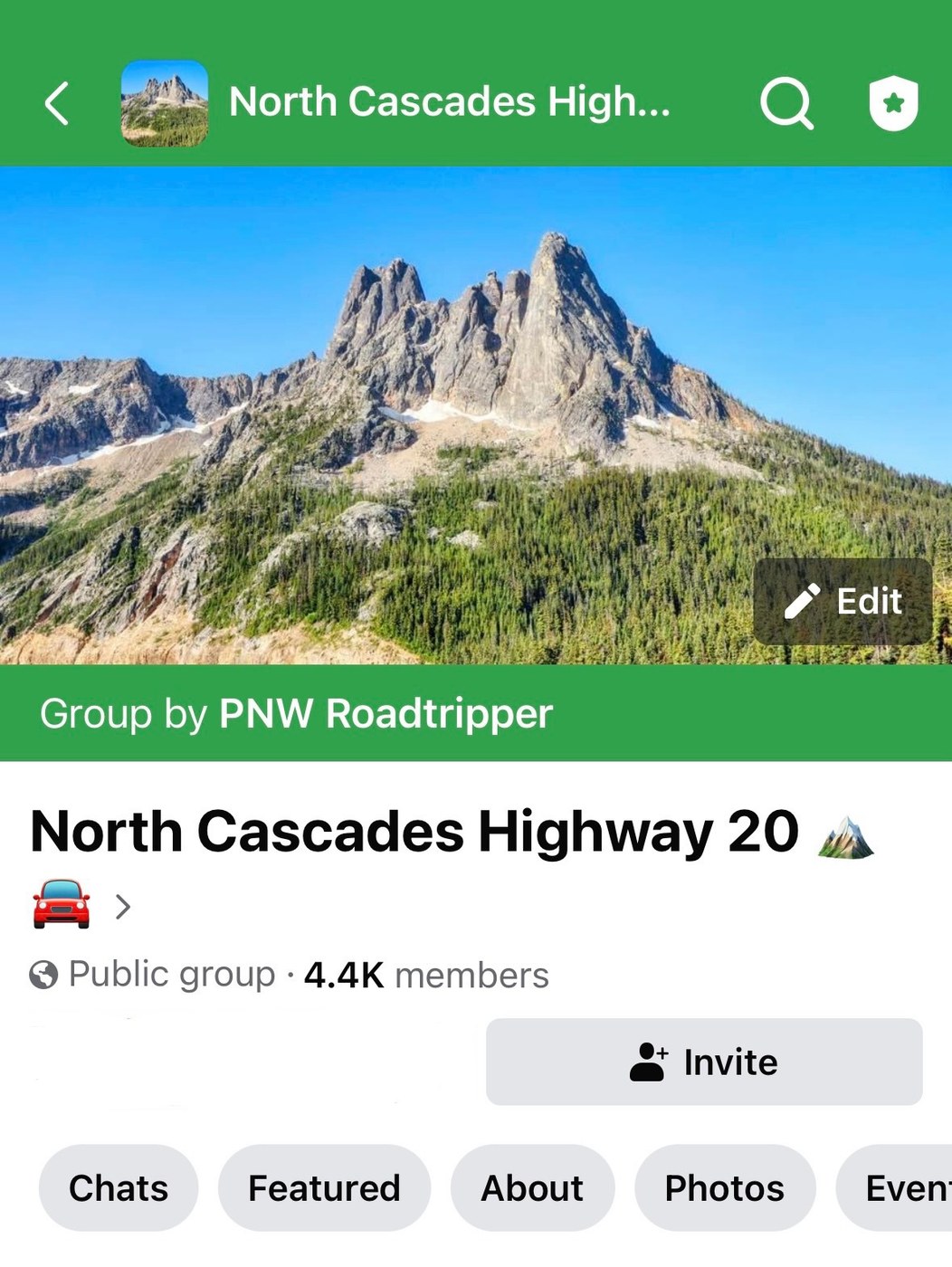The width and height of the screenshot is (952, 1267).
Task: Edit the cover photo
Action: pyautogui.click(x=843, y=602)
